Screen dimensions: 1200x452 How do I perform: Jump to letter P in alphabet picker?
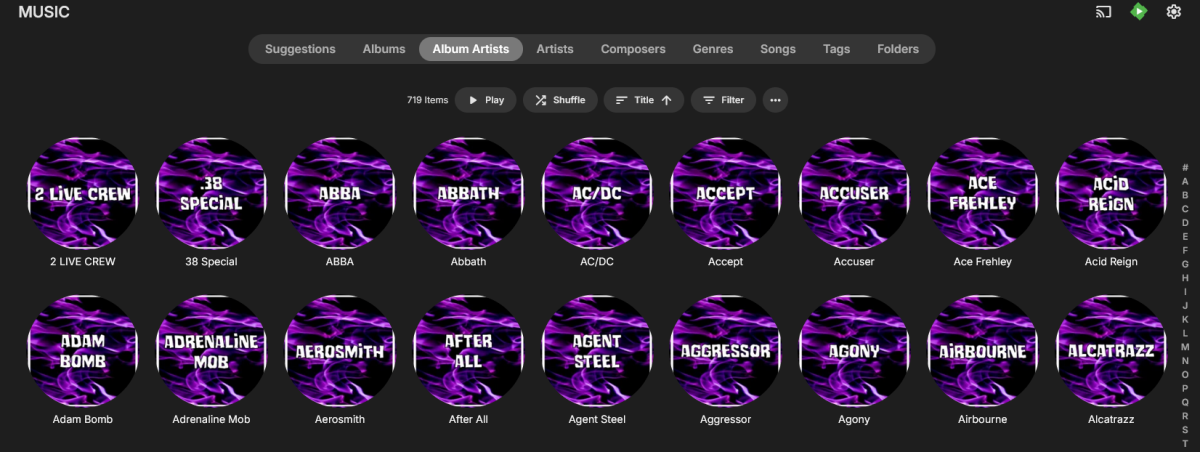1185,387
